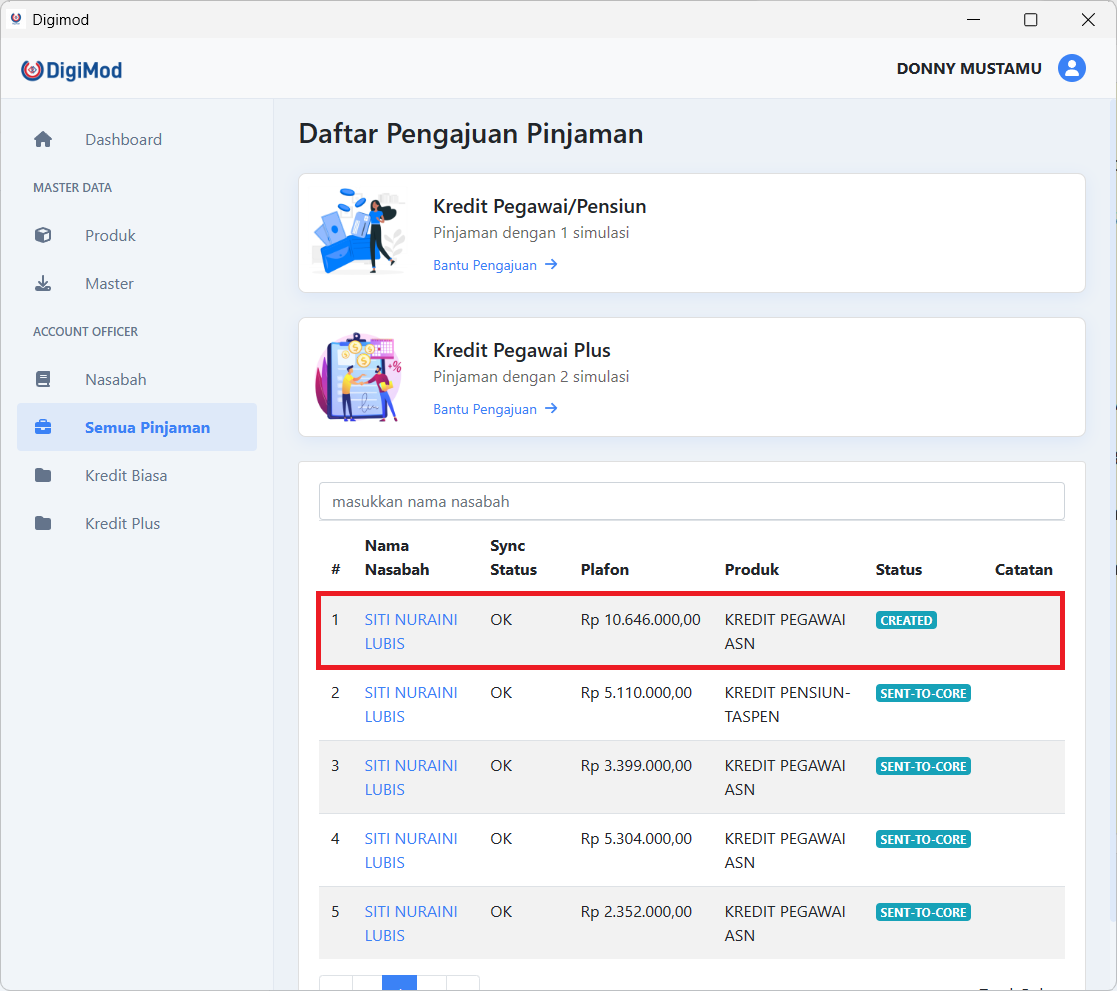Open the Kredit Biasa menu item
Viewport: 1117px width, 991px height.
coord(125,475)
